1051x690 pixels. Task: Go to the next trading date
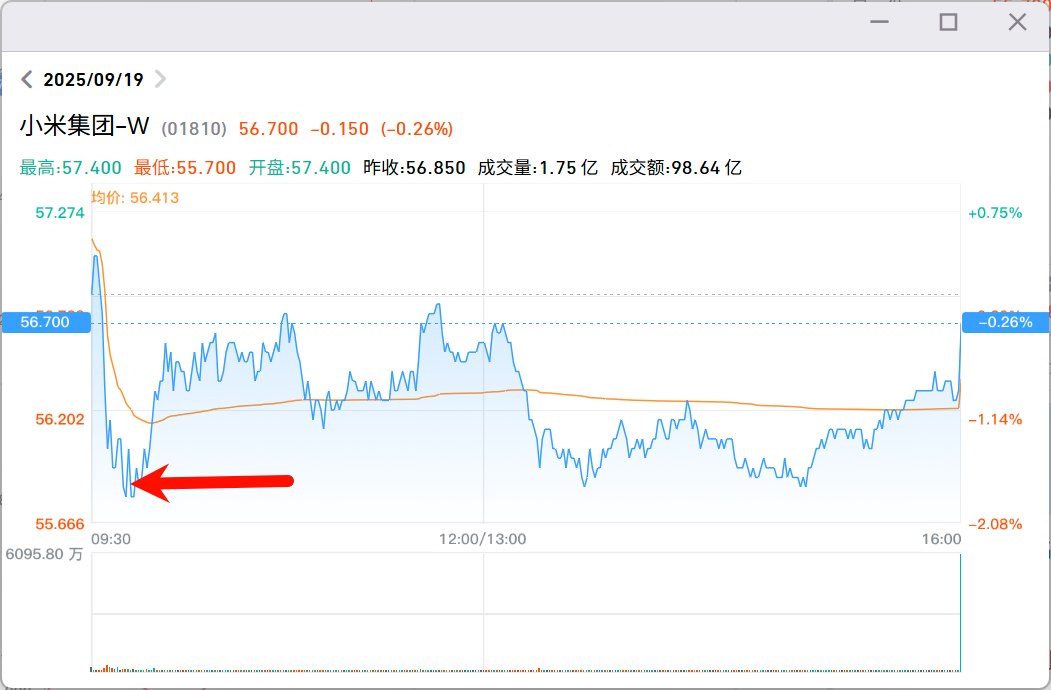click(160, 79)
